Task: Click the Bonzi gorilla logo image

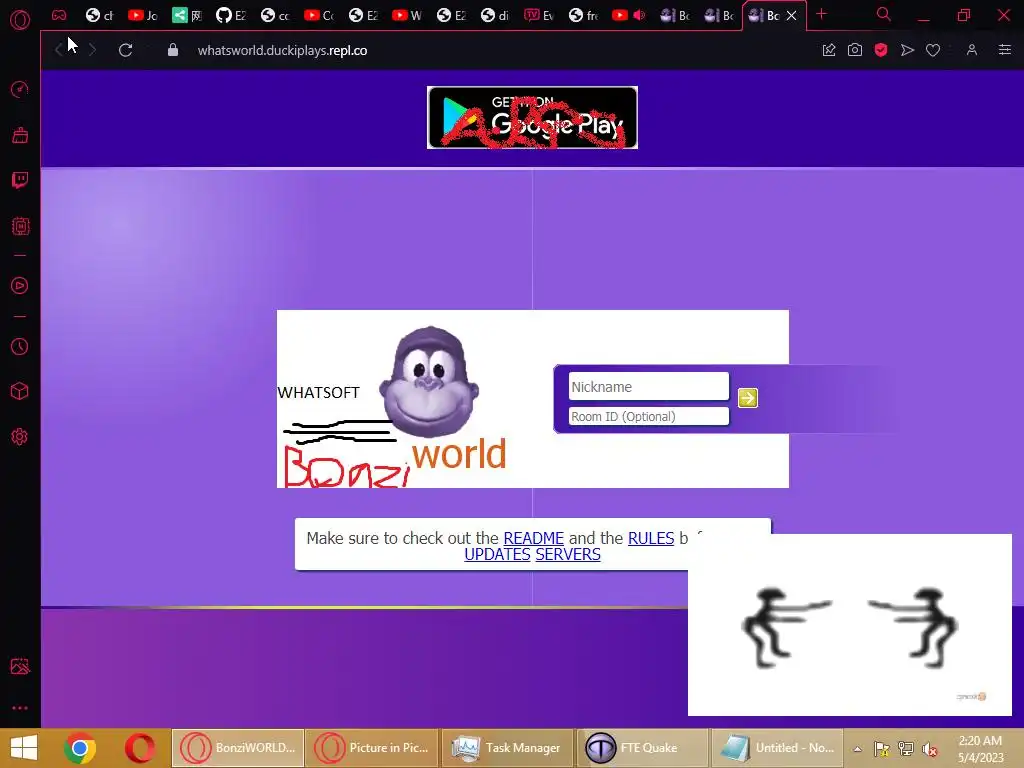Action: point(429,382)
